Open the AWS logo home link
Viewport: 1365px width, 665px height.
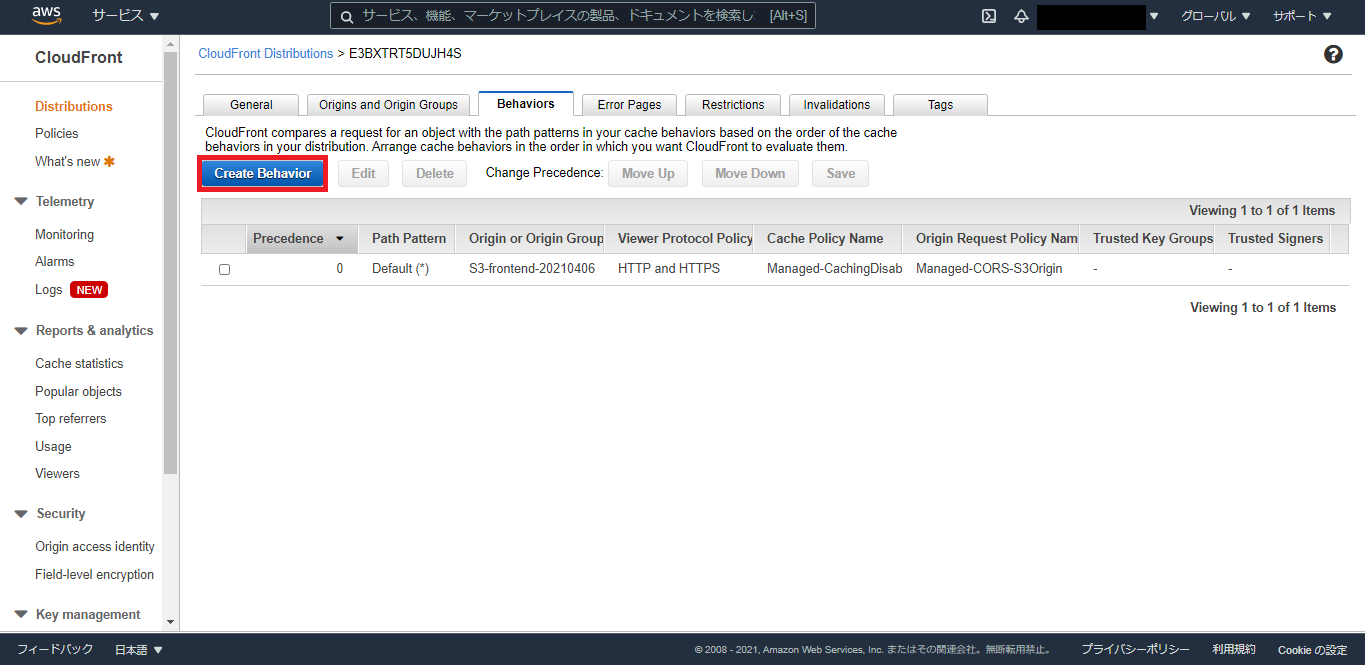[x=47, y=15]
